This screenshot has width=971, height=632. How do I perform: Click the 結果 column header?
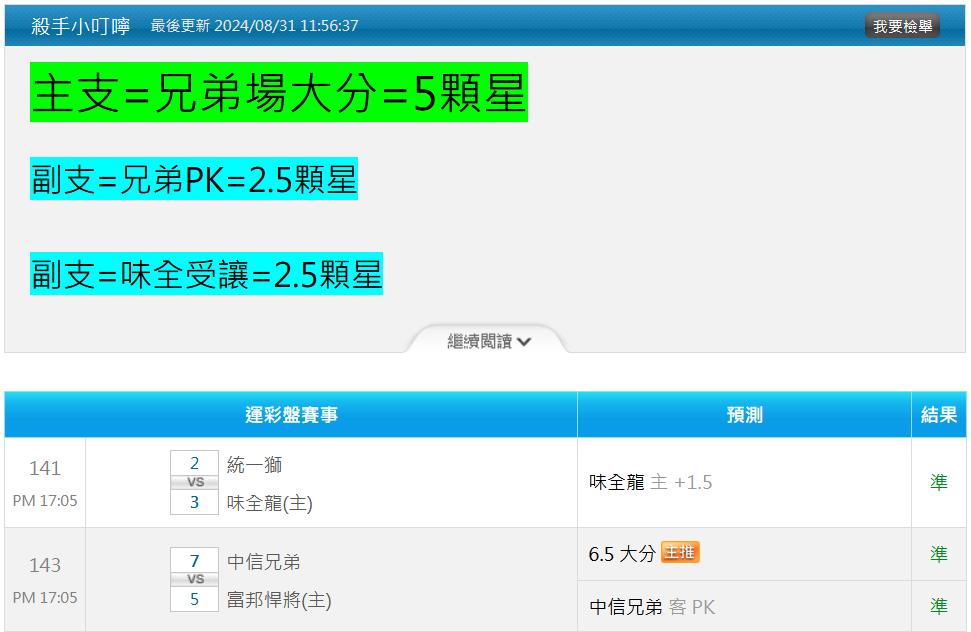click(x=939, y=415)
